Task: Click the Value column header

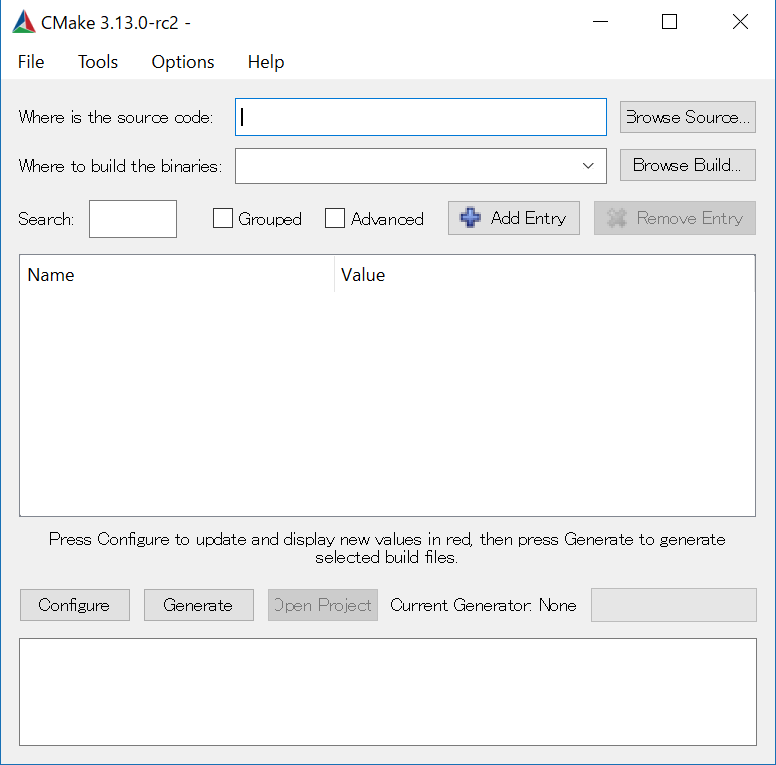Action: pos(544,275)
